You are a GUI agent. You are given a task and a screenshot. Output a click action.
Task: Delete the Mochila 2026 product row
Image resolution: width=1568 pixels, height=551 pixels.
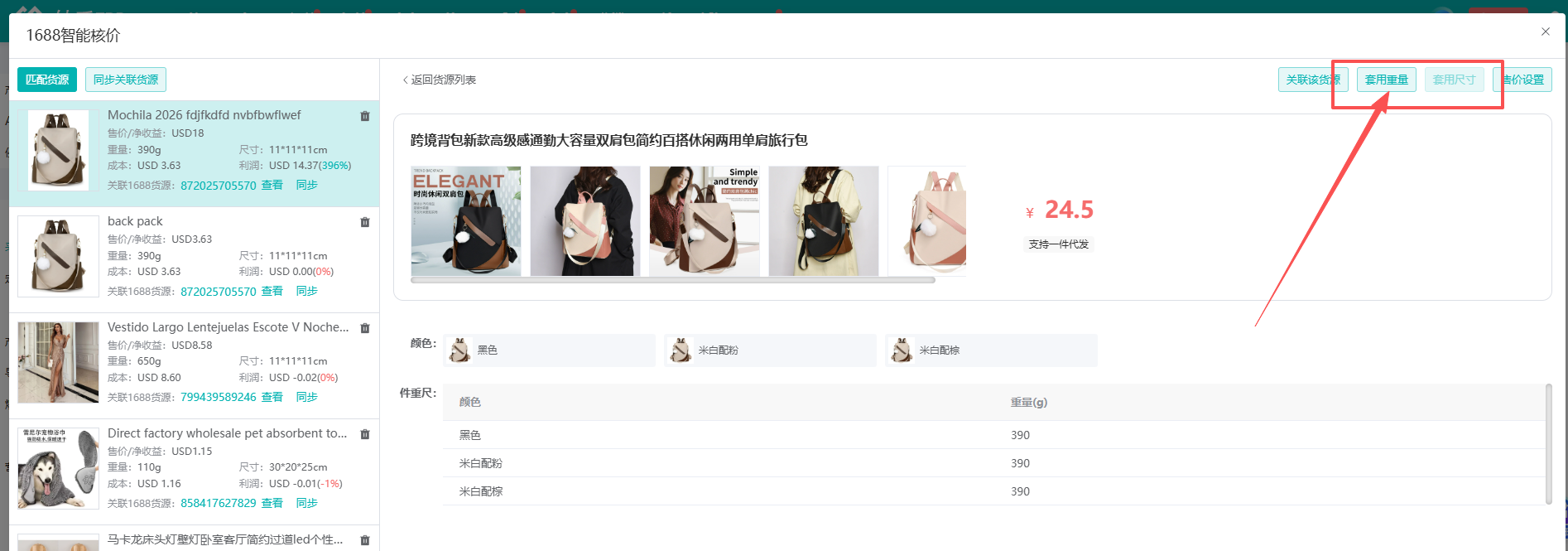point(365,116)
